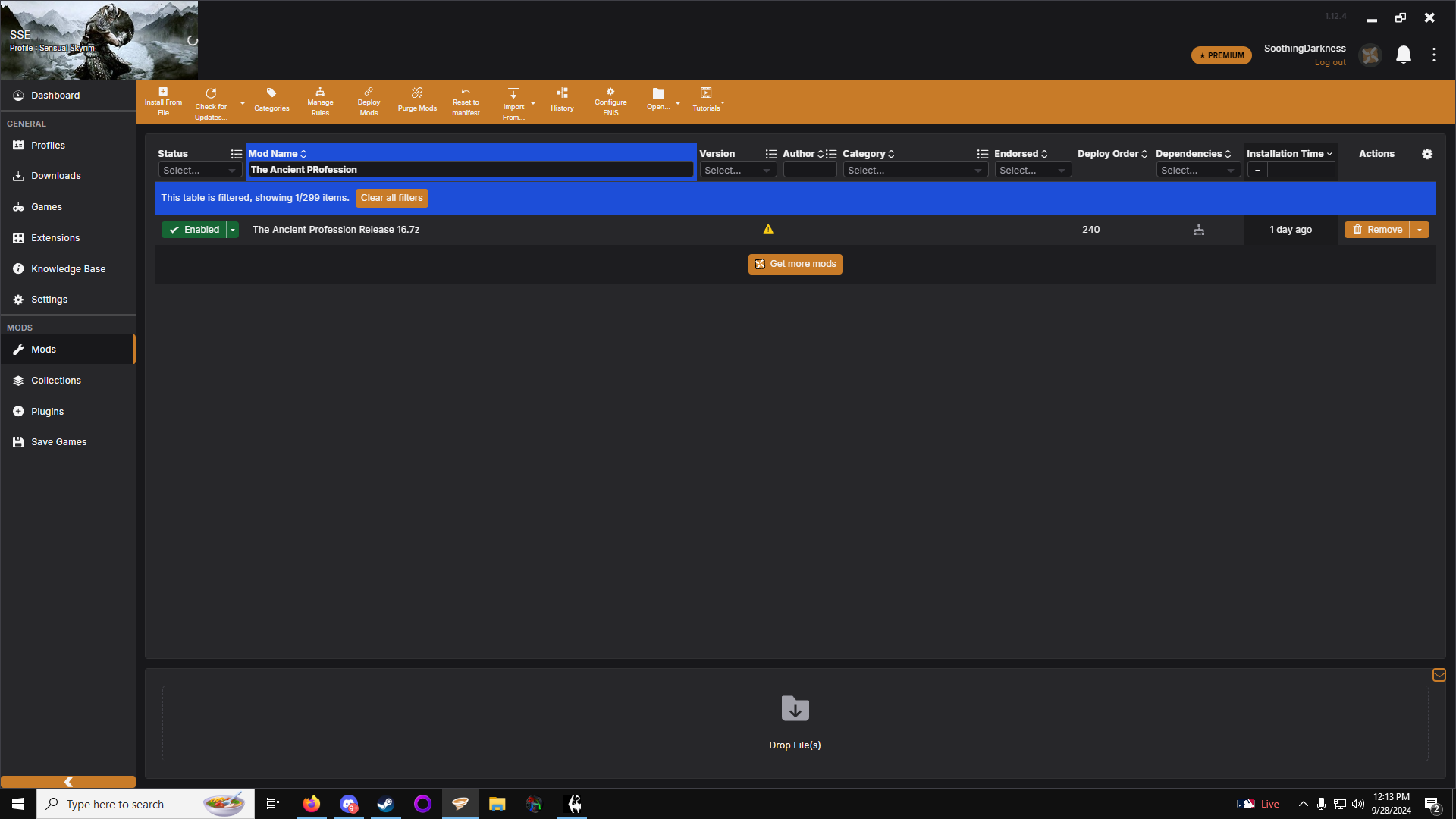Click the Drop File(s) area
The height and width of the screenshot is (819, 1456).
pyautogui.click(x=795, y=723)
